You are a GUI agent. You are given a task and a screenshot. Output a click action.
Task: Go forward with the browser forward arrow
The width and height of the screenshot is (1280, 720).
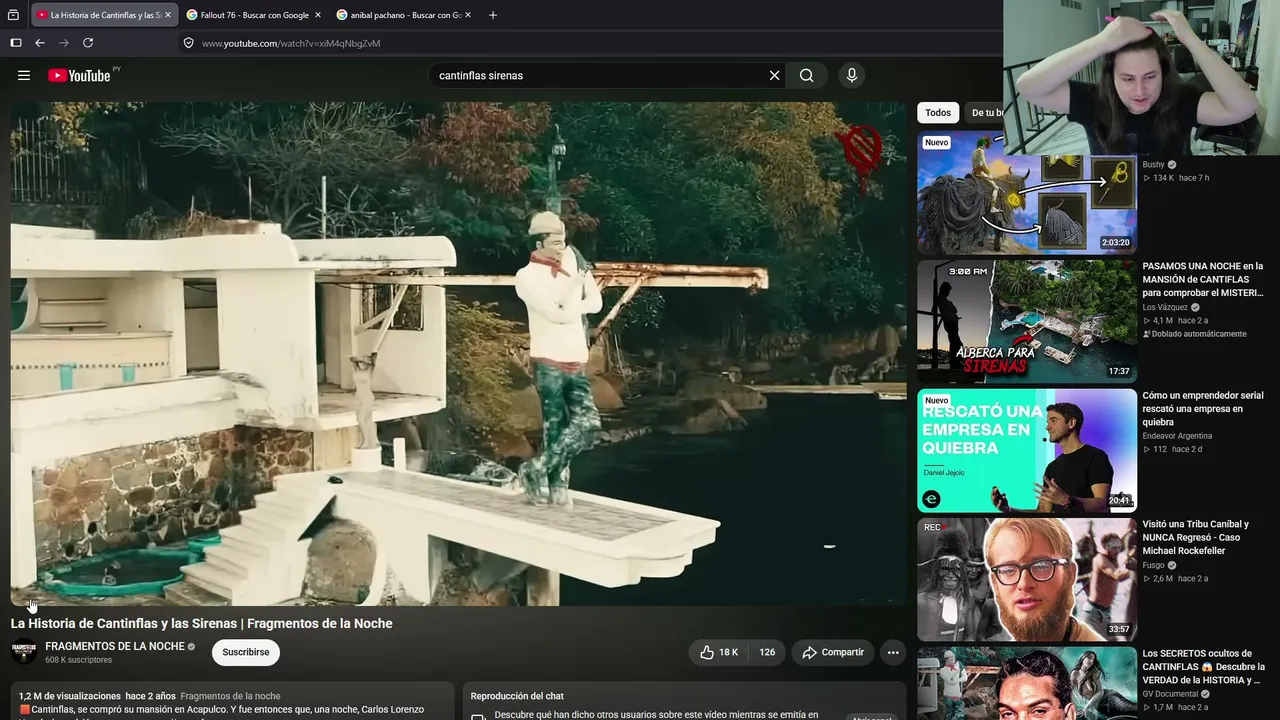[64, 43]
